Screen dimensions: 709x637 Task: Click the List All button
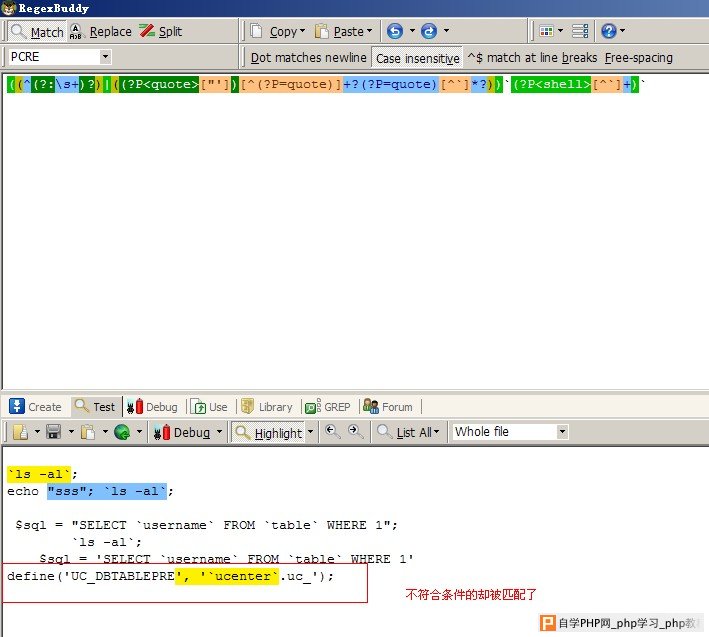408,432
